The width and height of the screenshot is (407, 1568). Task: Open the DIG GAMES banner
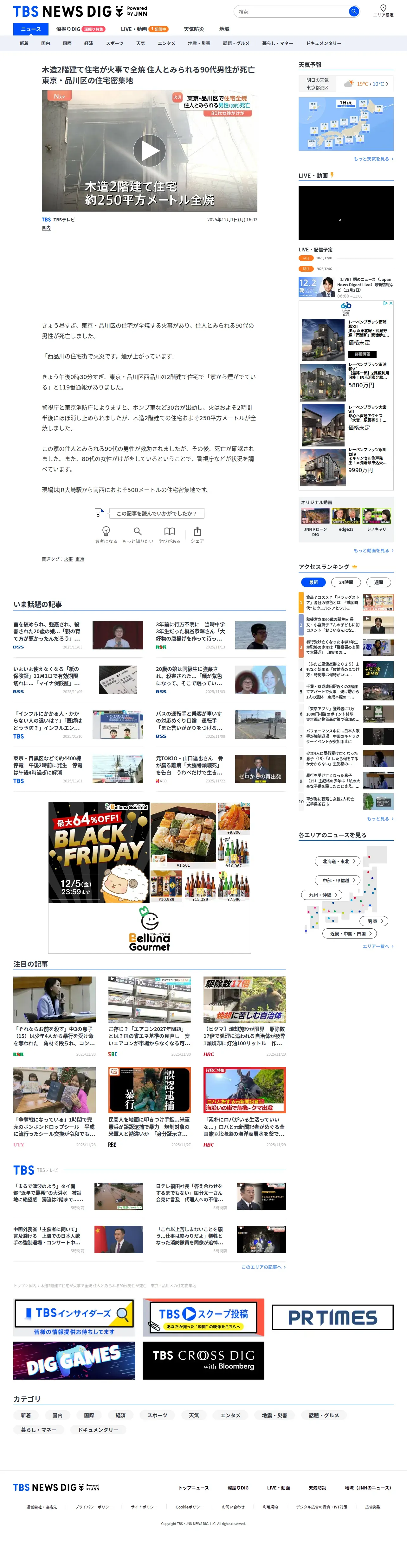click(x=74, y=1360)
